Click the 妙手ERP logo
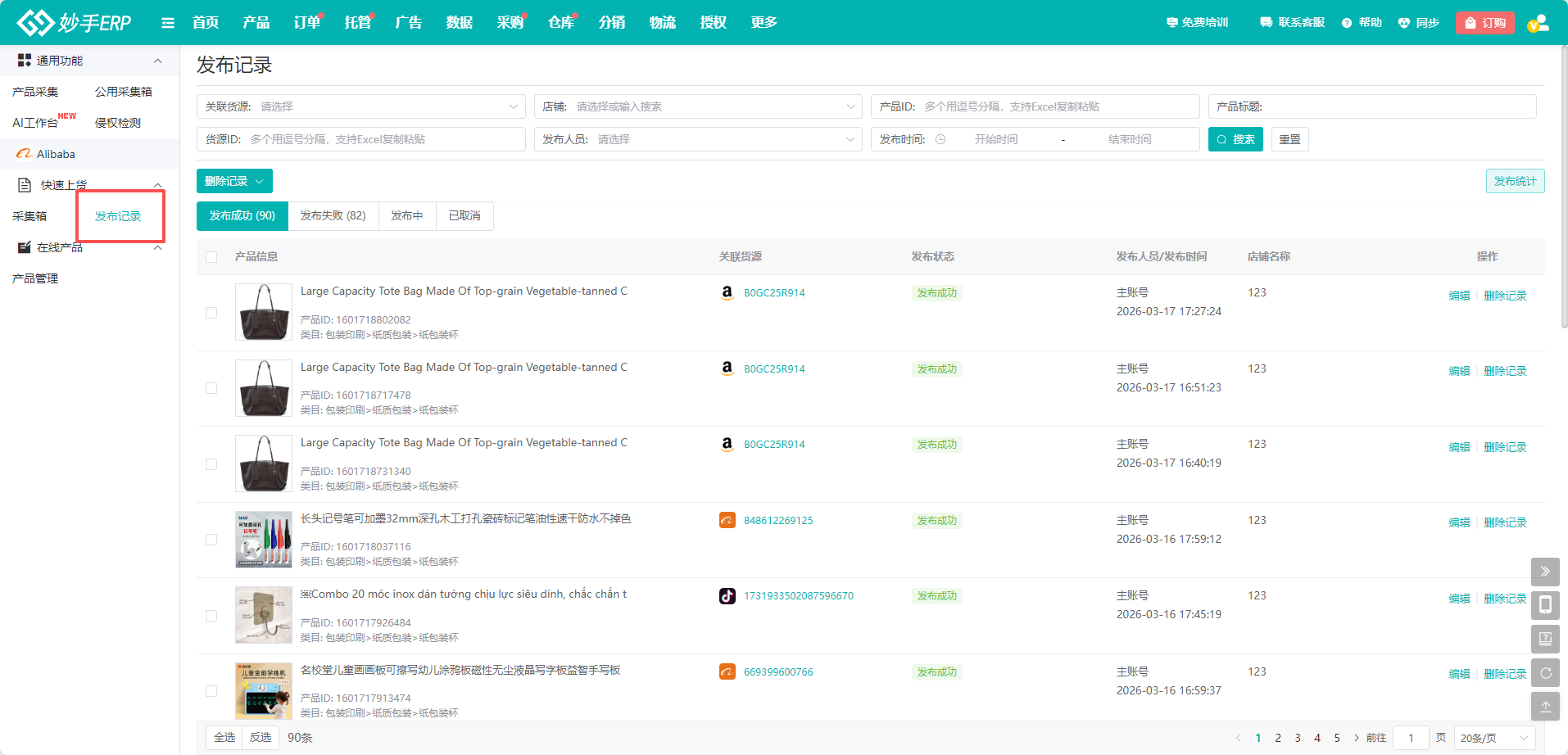The image size is (1568, 755). pyautogui.click(x=75, y=22)
